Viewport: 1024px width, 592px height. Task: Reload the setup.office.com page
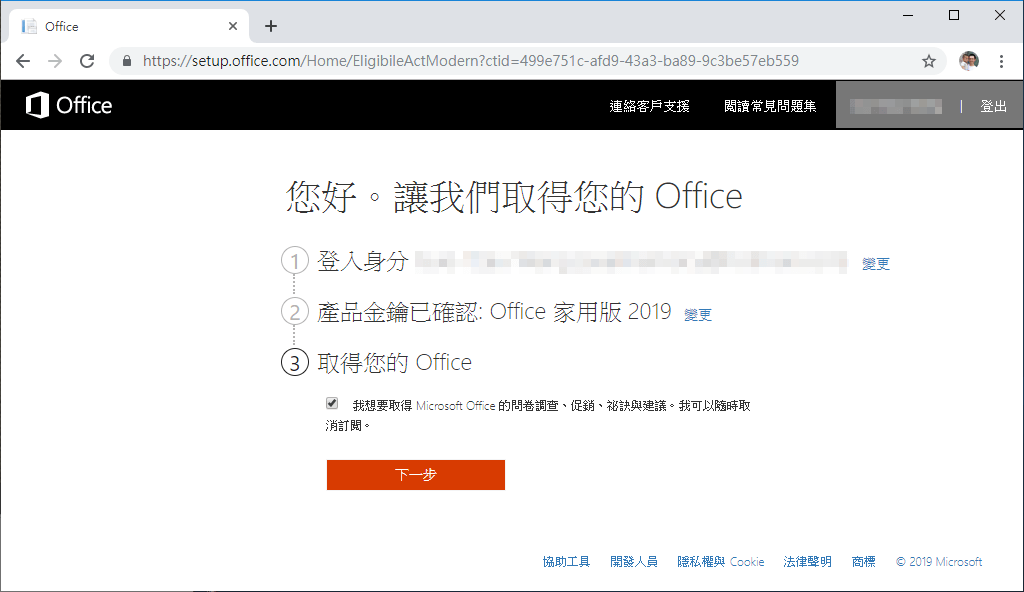[x=86, y=61]
